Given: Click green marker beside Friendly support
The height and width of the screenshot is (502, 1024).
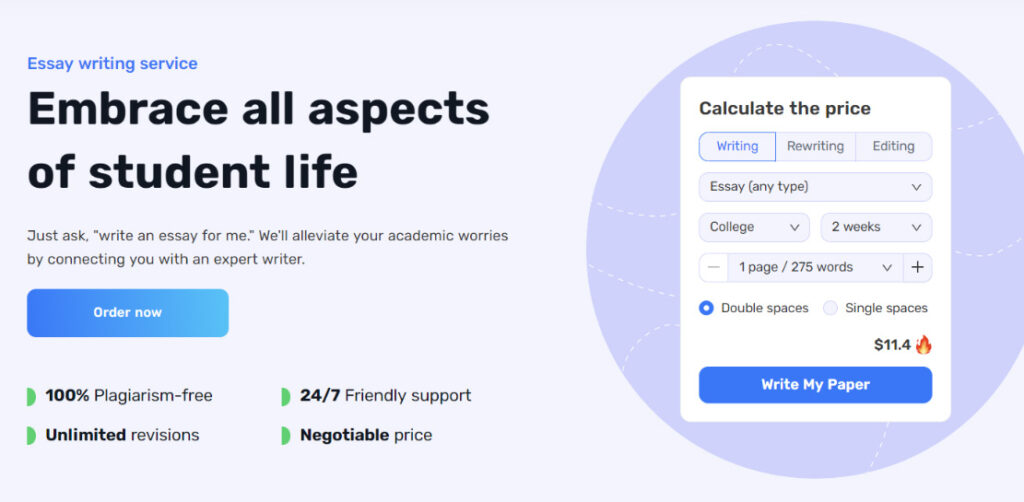Looking at the screenshot, I should (x=285, y=396).
